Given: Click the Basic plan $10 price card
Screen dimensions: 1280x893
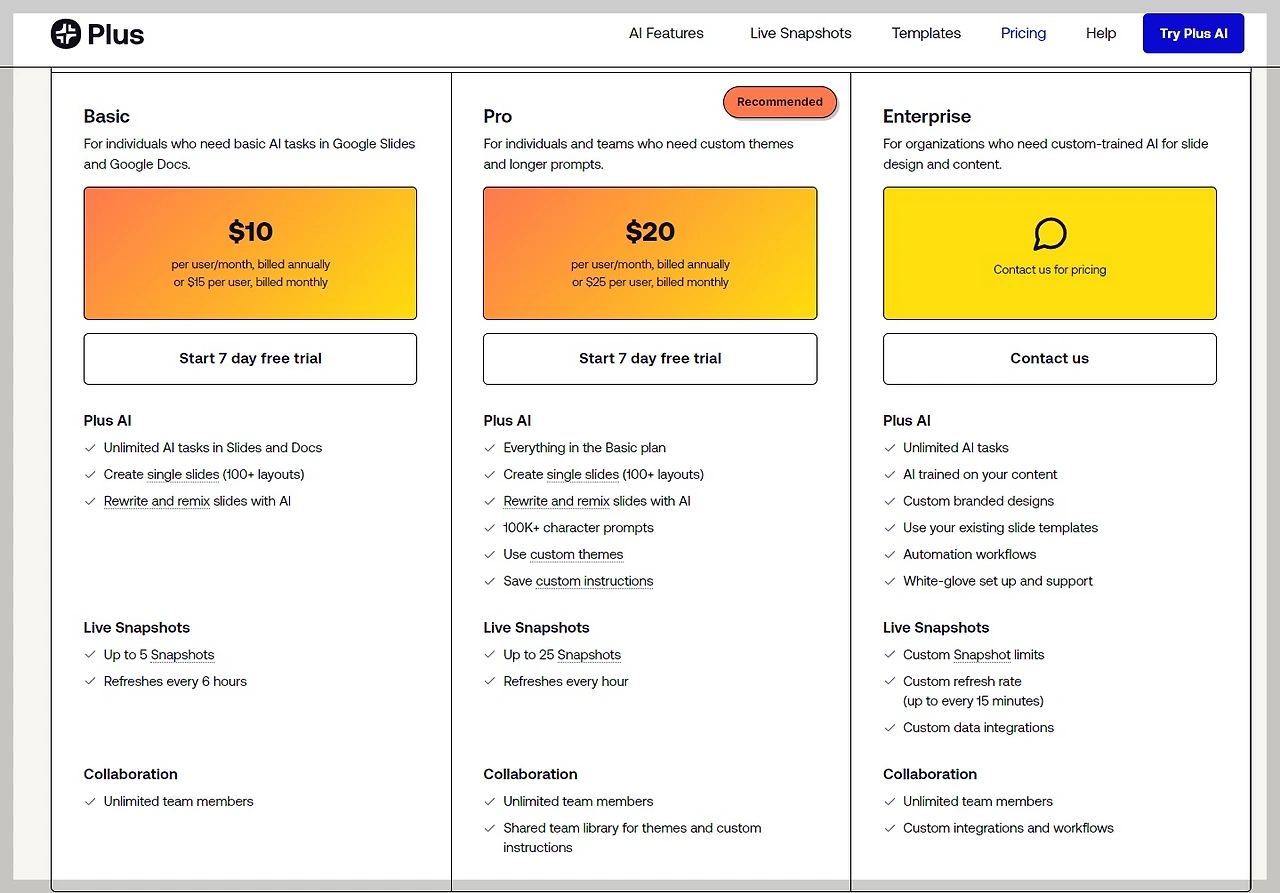Looking at the screenshot, I should tap(250, 253).
